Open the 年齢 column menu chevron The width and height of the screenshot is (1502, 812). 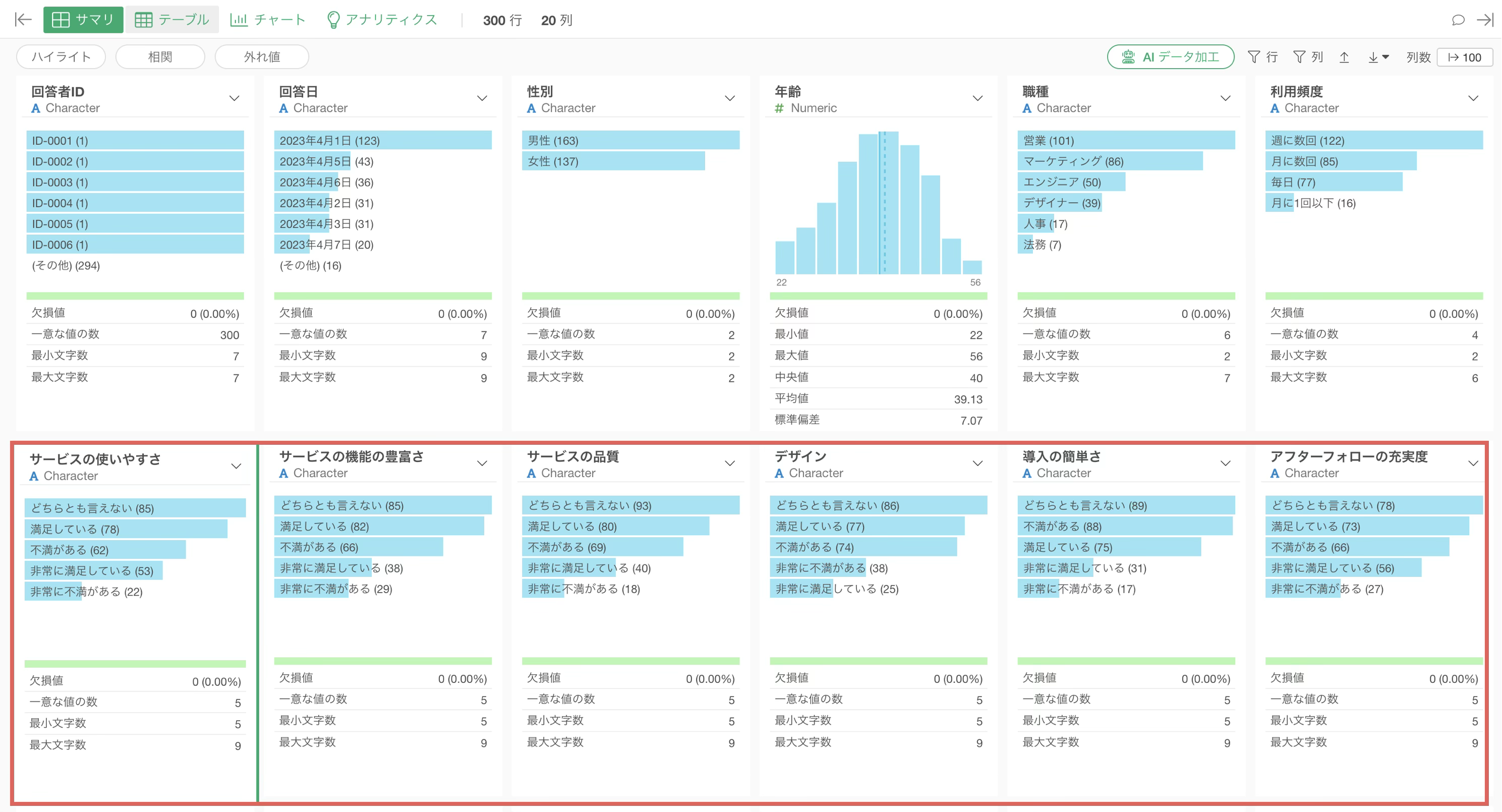tap(978, 98)
